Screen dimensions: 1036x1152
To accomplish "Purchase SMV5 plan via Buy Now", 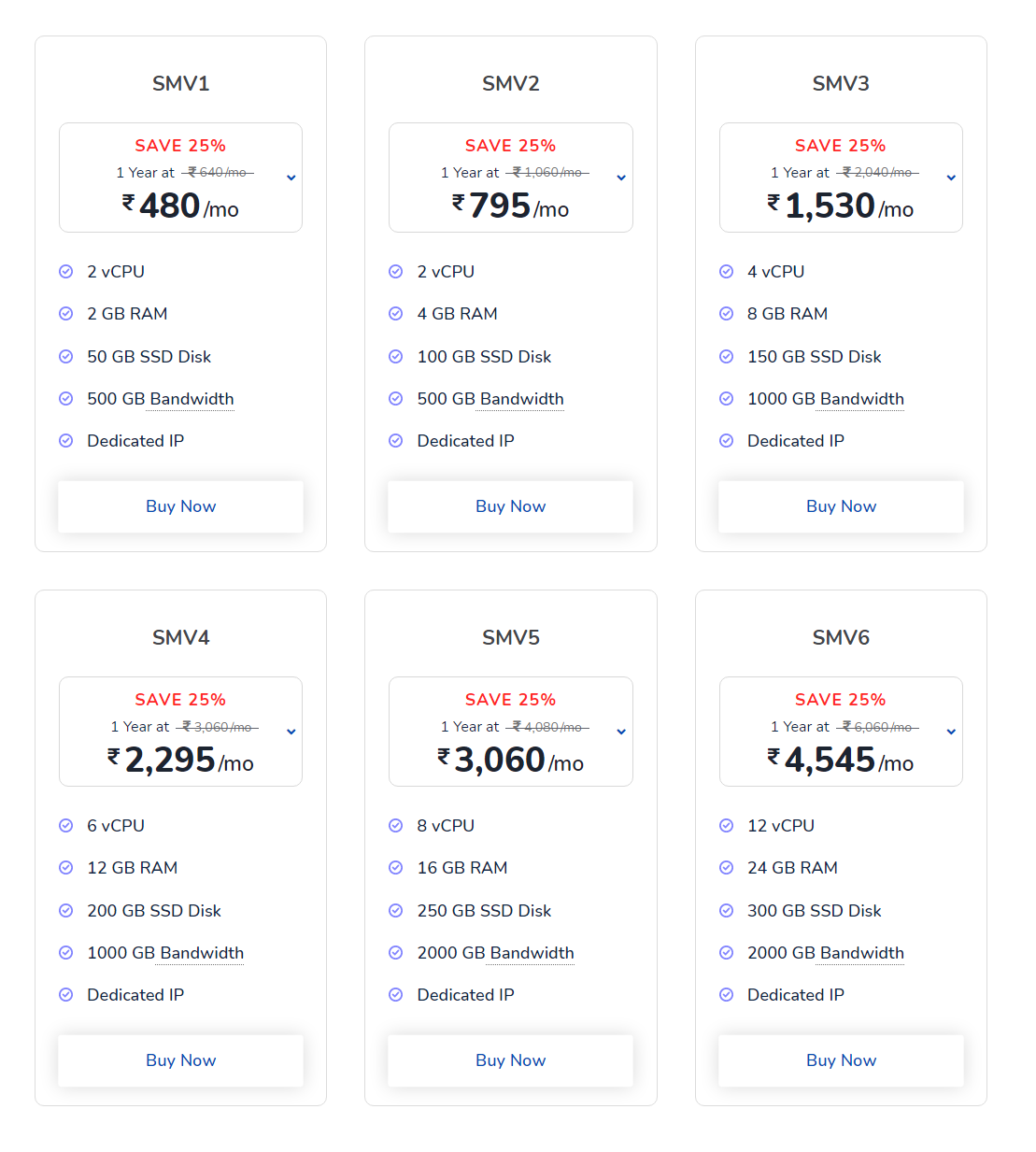I will point(510,1060).
